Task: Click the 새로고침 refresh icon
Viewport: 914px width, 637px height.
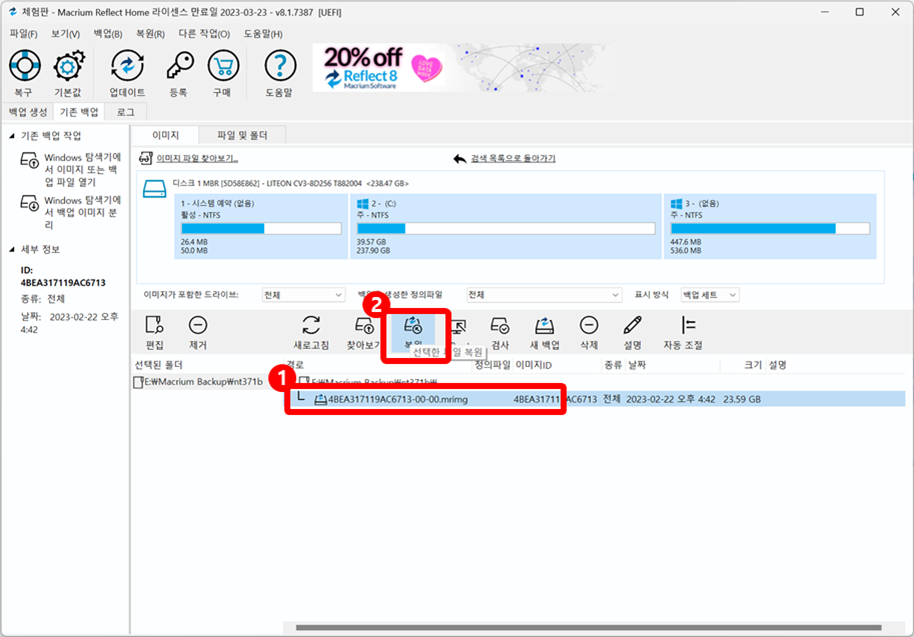Action: [311, 325]
